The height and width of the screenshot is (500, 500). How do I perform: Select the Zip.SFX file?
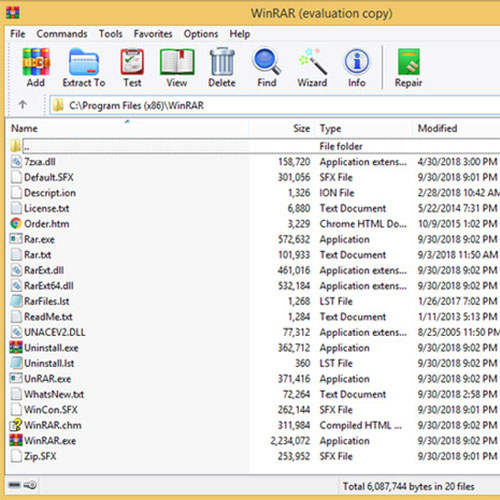(x=40, y=456)
